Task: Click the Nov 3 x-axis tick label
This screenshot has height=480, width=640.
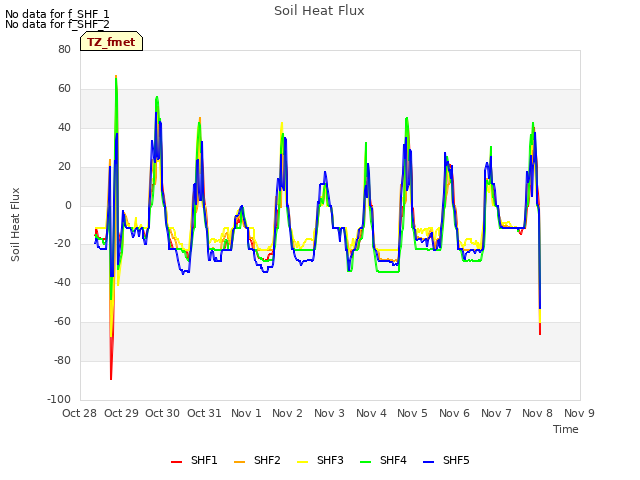Action: [x=329, y=413]
